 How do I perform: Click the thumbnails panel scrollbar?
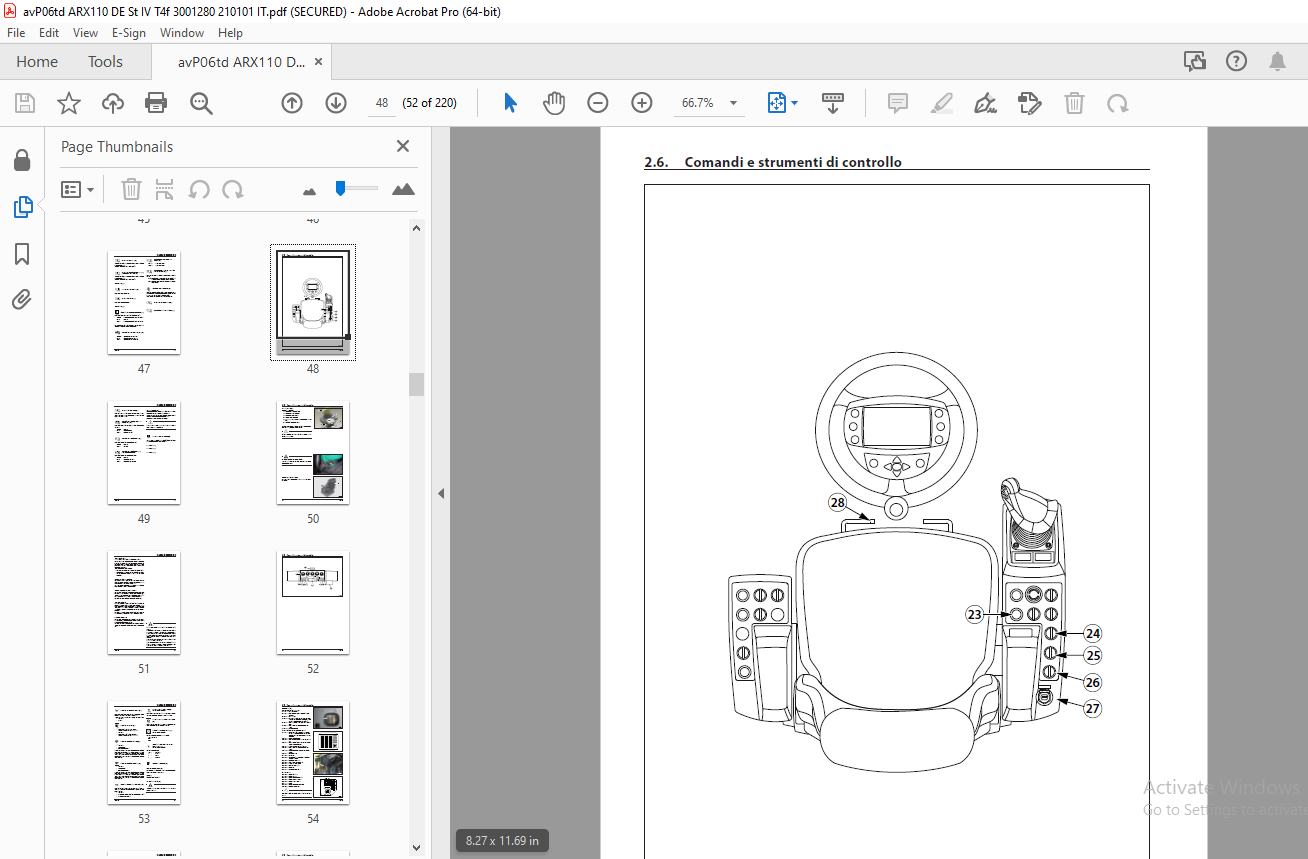coord(416,384)
